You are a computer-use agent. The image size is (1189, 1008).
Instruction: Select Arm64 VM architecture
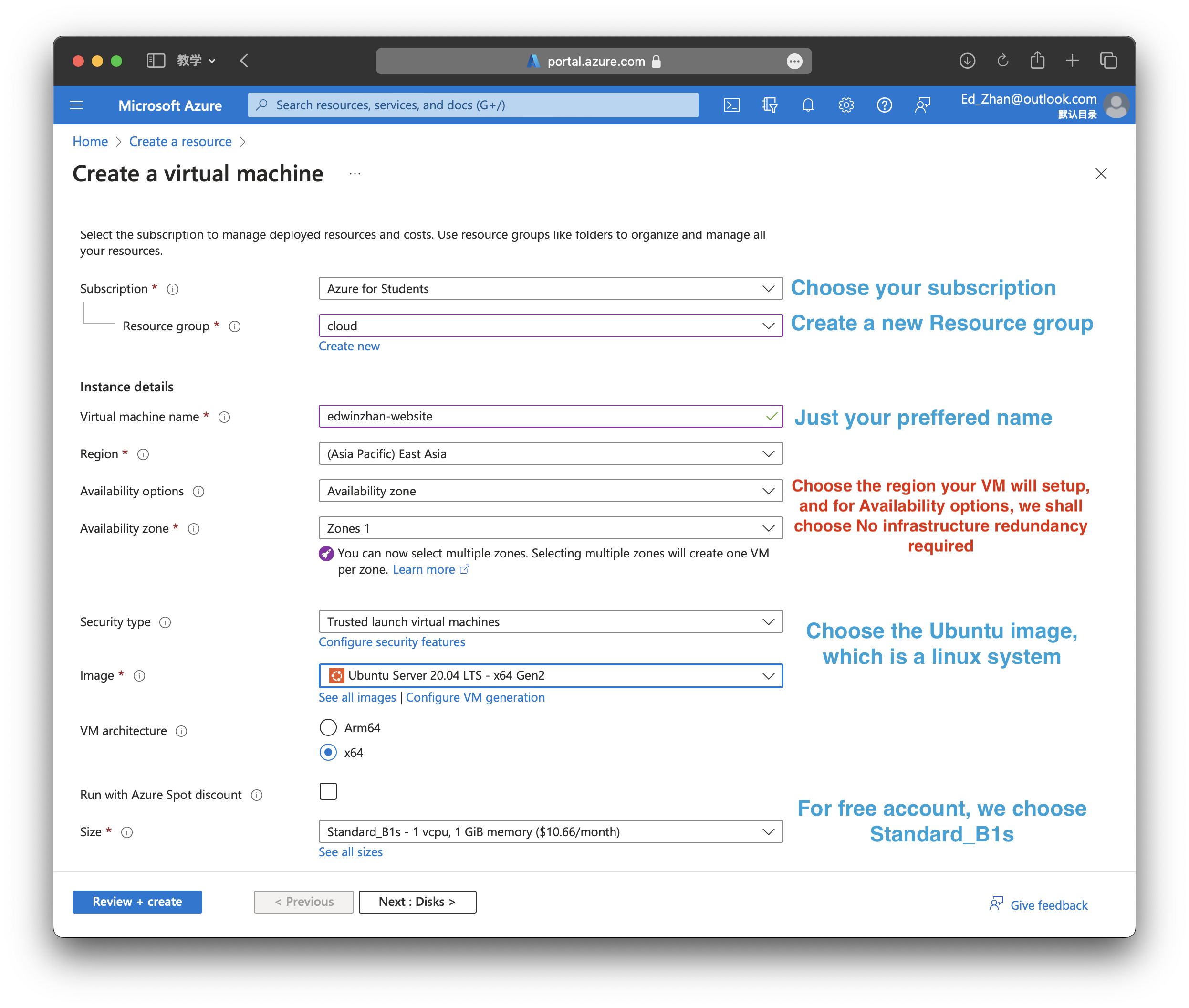tap(328, 727)
